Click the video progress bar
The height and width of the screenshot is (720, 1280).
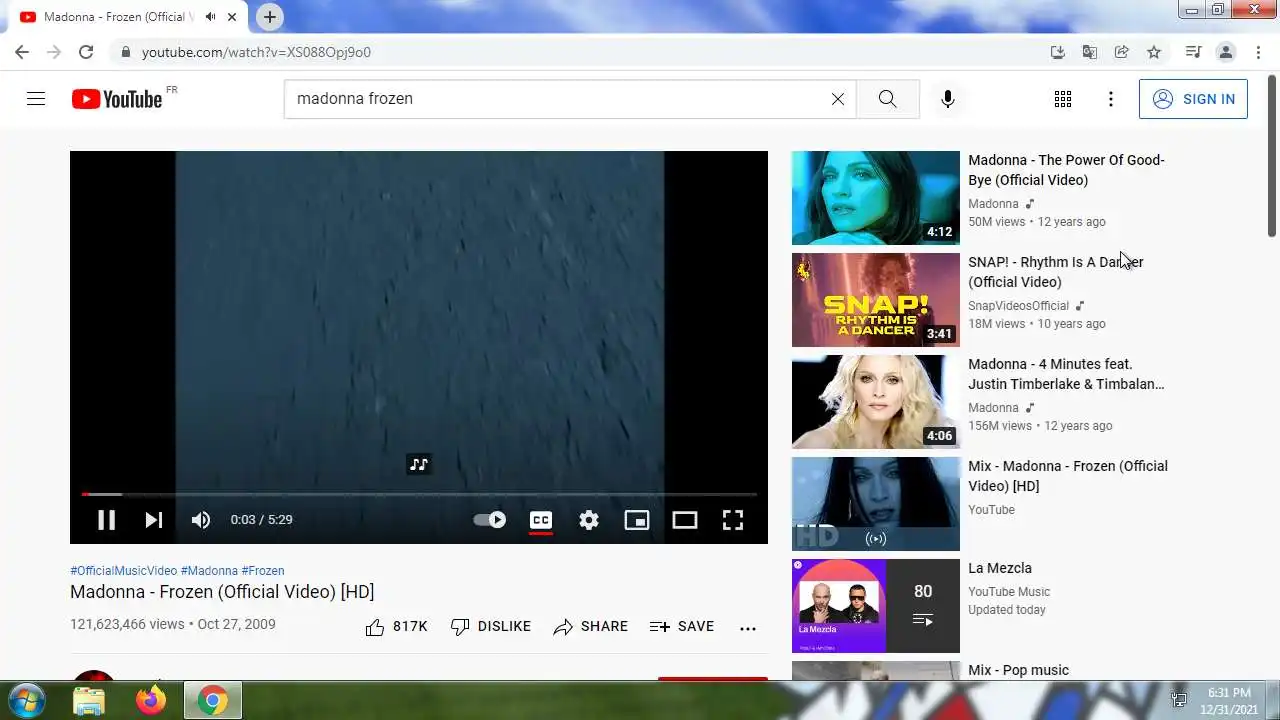[x=419, y=494]
